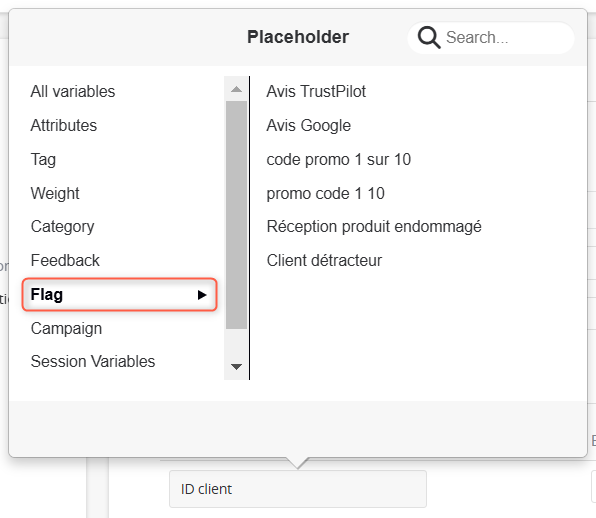596x518 pixels.
Task: Click the magnifying glass search icon
Action: click(429, 37)
